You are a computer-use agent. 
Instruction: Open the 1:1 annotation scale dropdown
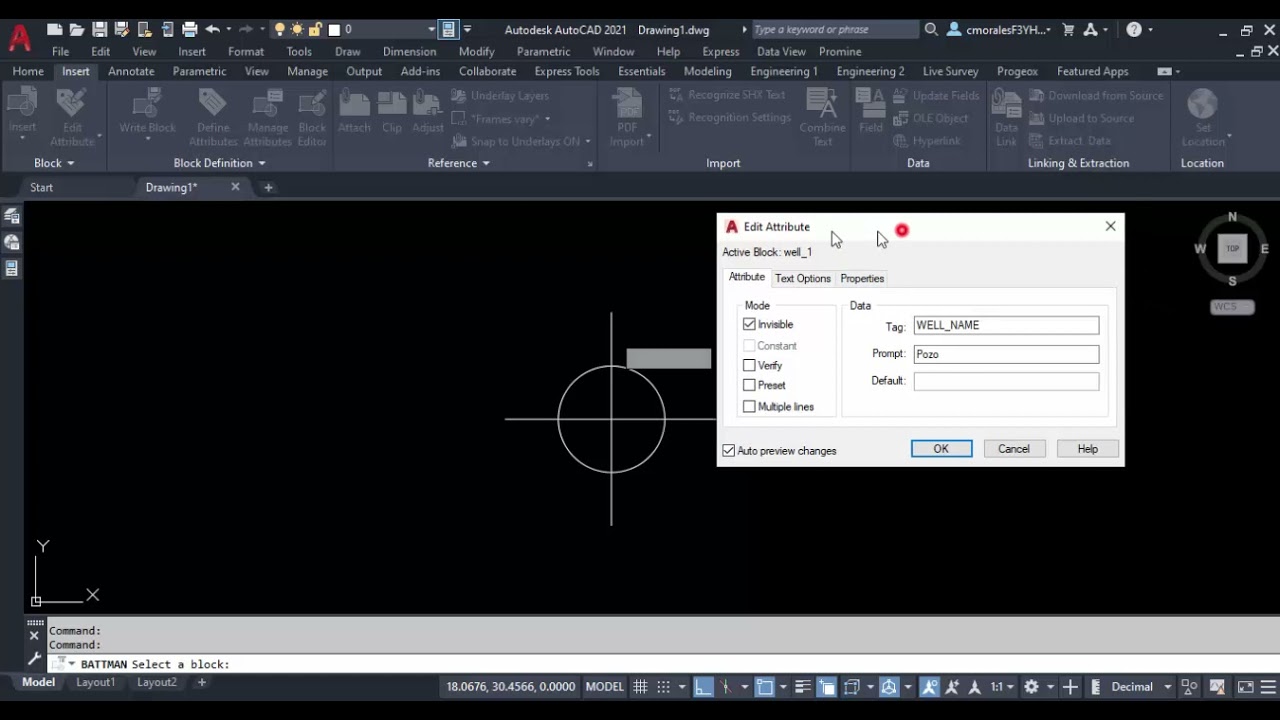(1003, 687)
